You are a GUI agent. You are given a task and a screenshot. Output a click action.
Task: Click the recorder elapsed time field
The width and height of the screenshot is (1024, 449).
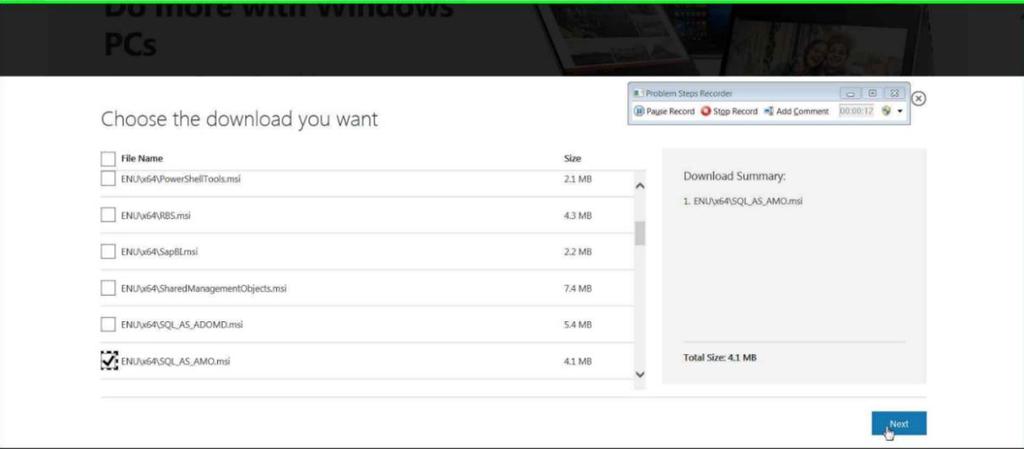click(x=856, y=111)
